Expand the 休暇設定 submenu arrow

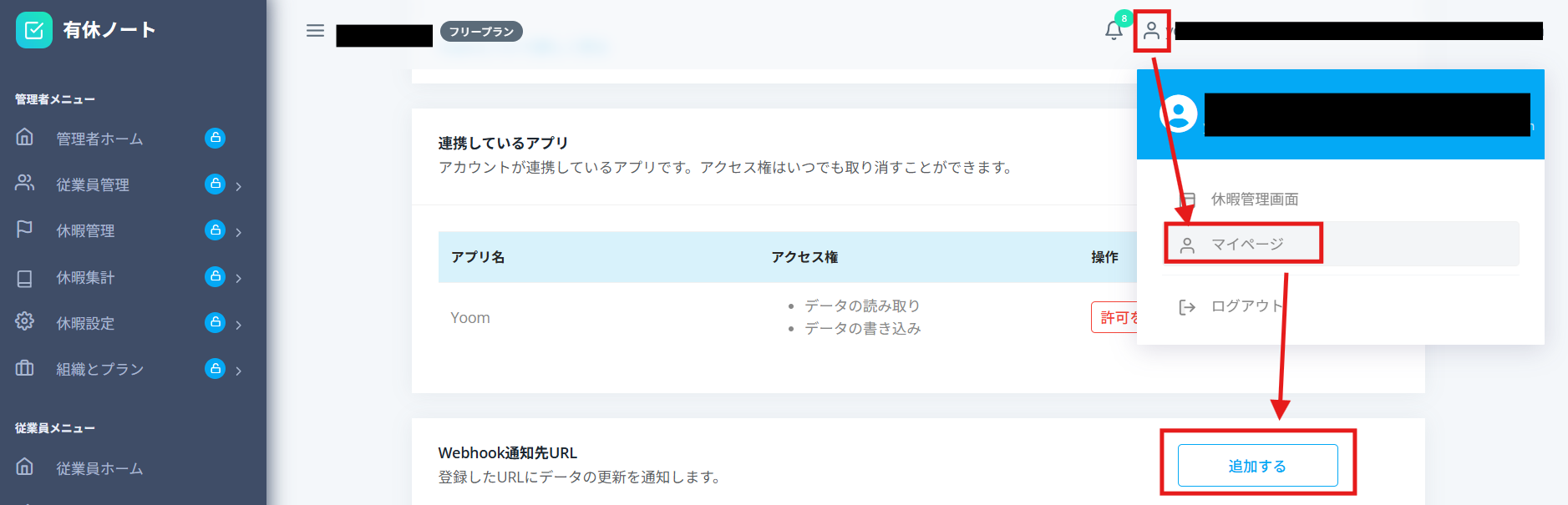point(239,324)
